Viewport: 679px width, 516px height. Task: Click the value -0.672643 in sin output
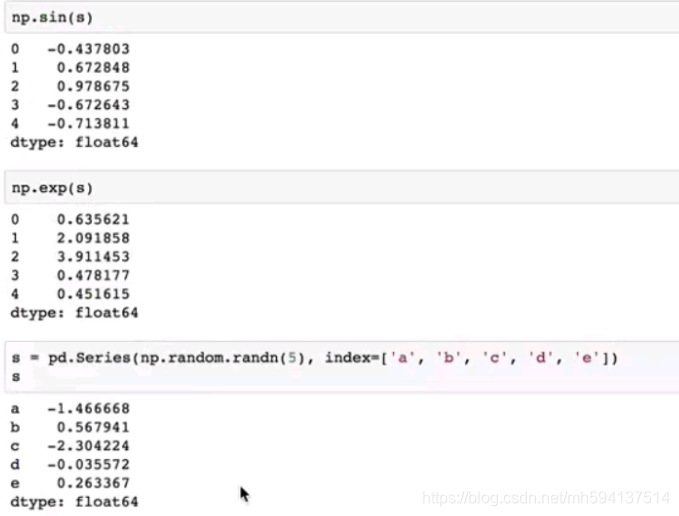pos(88,105)
